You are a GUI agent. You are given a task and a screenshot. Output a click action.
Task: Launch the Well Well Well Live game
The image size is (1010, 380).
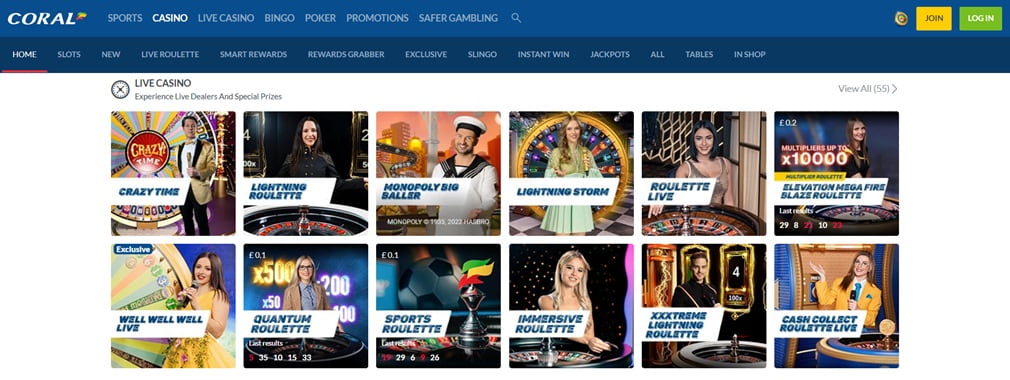click(x=173, y=306)
